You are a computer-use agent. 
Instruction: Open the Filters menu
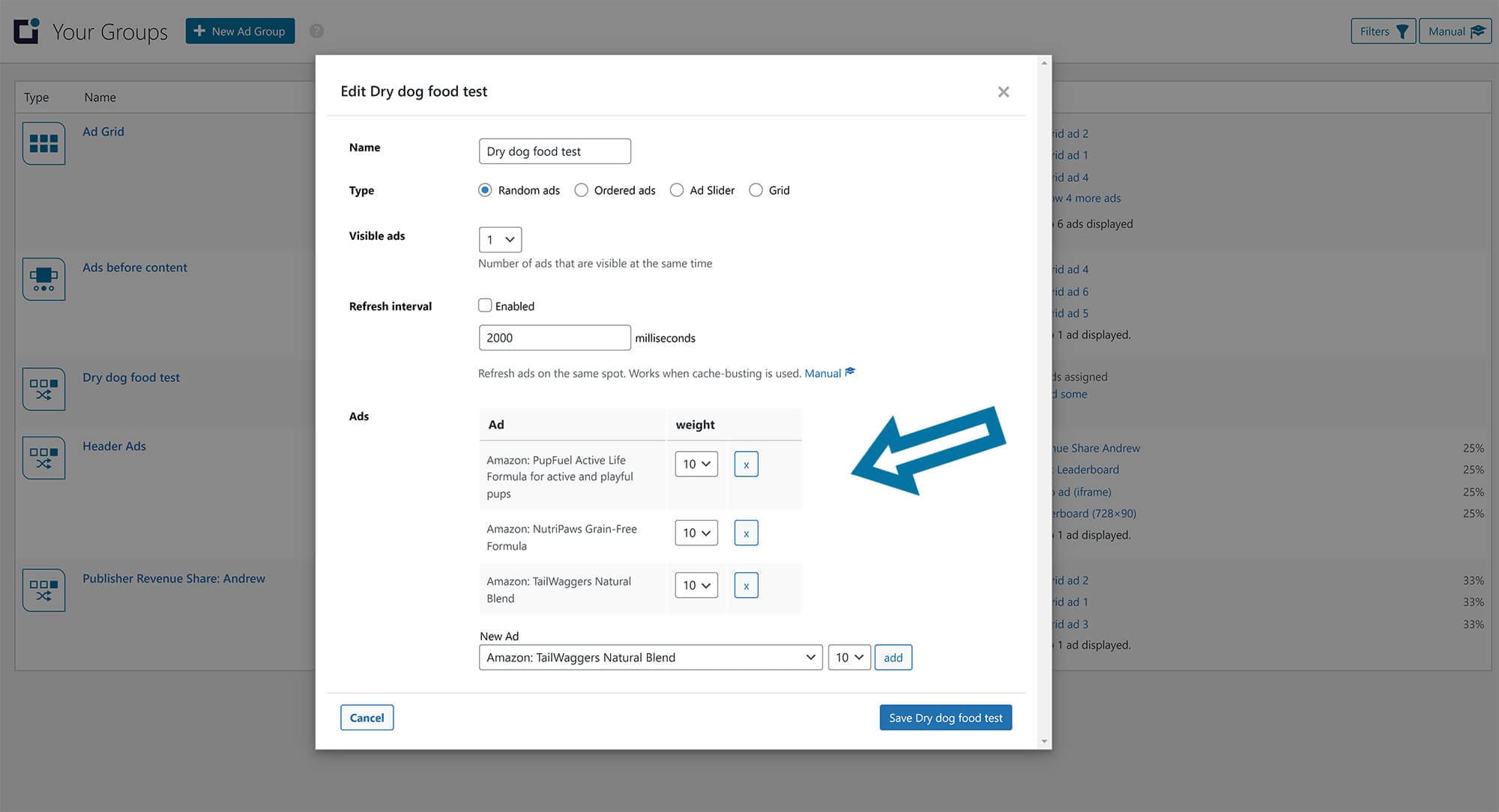click(1383, 31)
